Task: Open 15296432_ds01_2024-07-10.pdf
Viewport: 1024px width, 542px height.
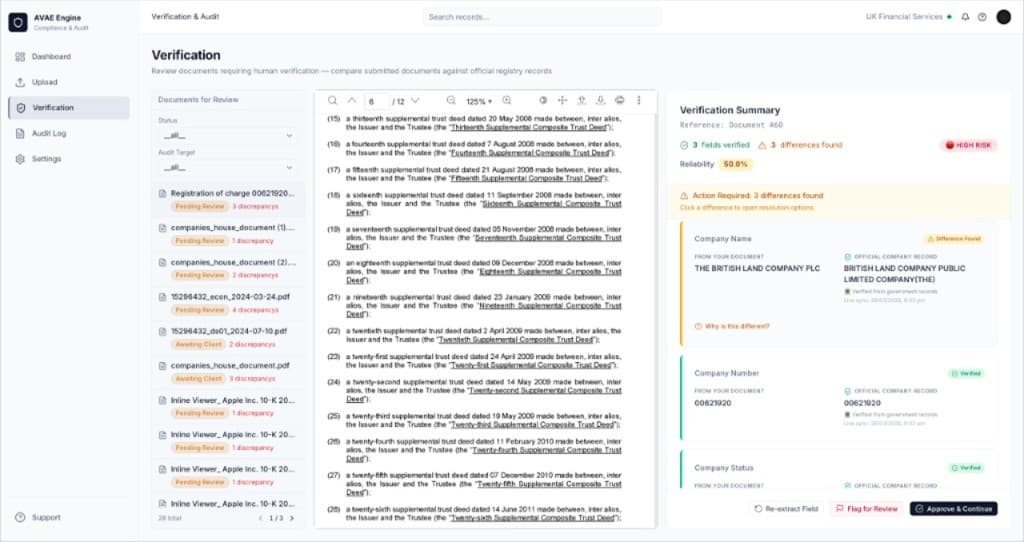Action: pyautogui.click(x=228, y=338)
